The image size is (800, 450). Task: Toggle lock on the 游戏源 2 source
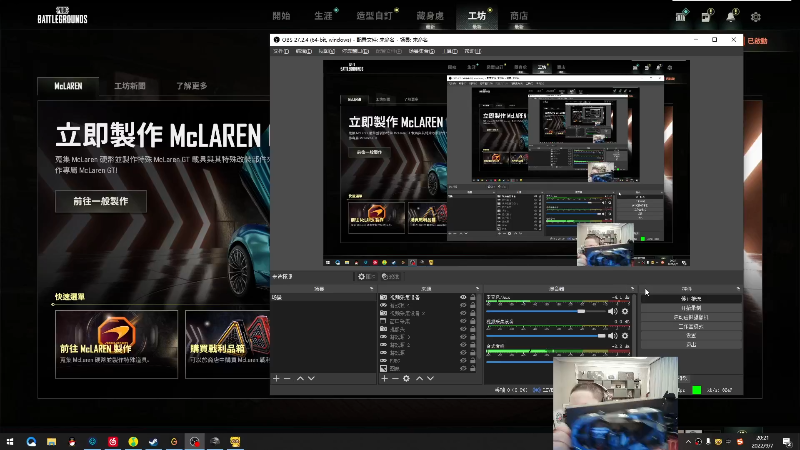tap(472, 345)
